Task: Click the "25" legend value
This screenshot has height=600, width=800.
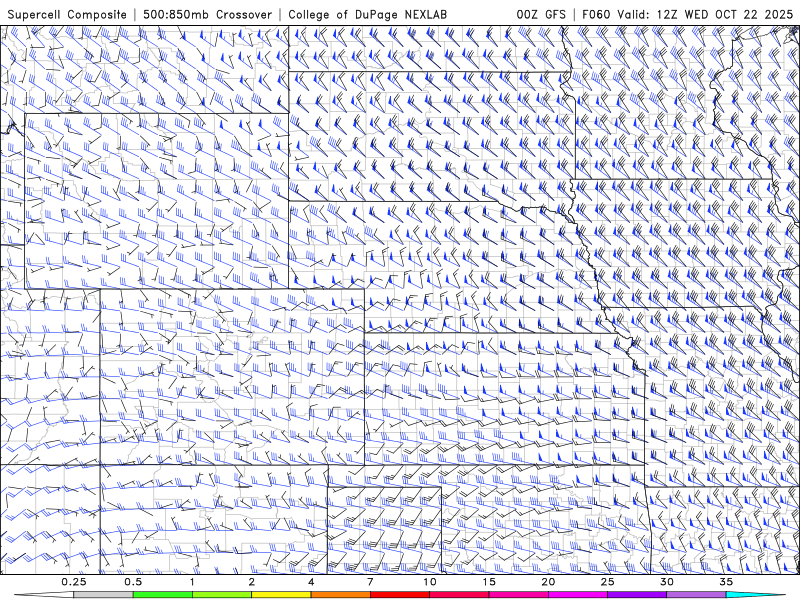Action: 607,582
